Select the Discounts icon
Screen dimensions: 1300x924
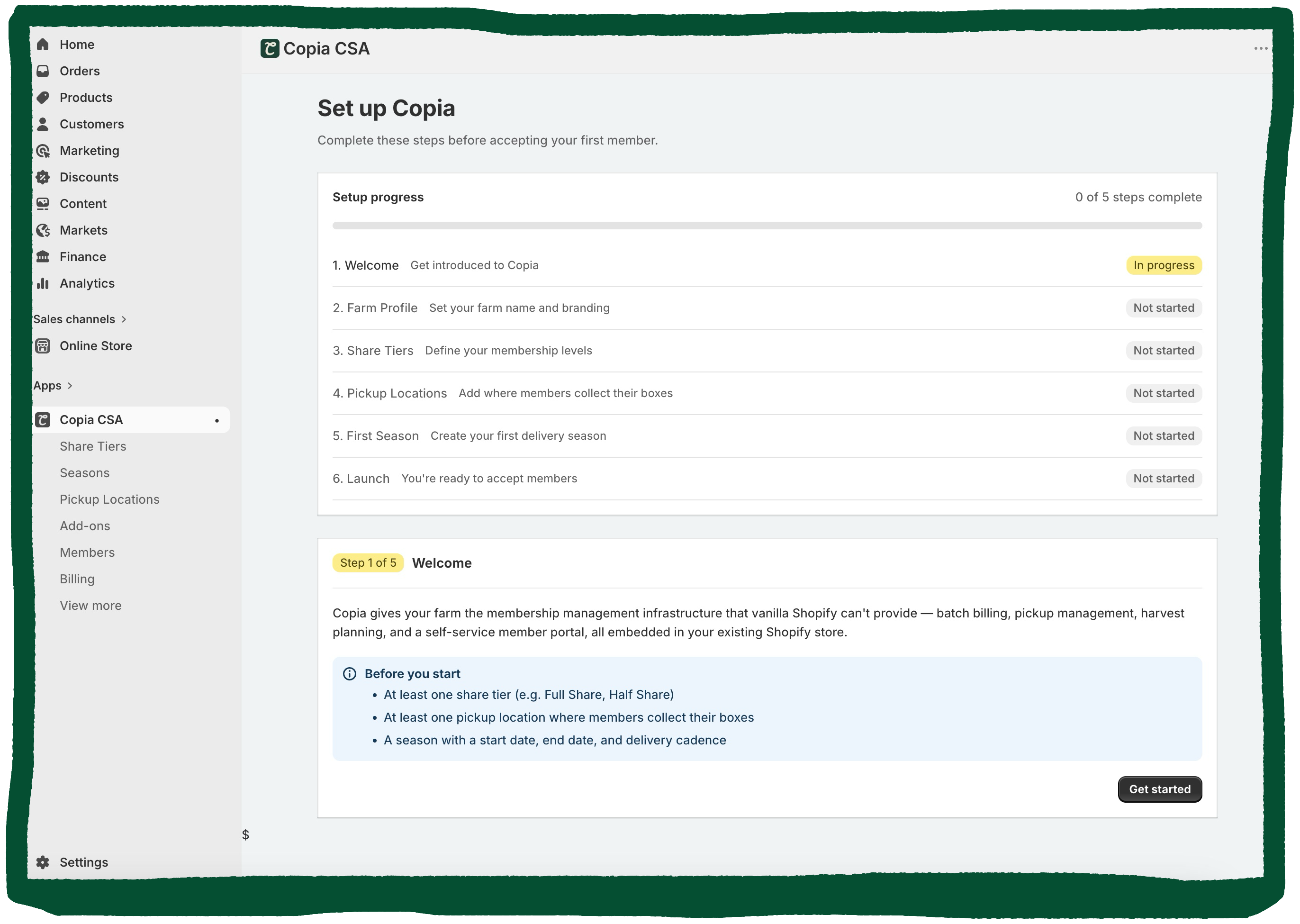(43, 177)
